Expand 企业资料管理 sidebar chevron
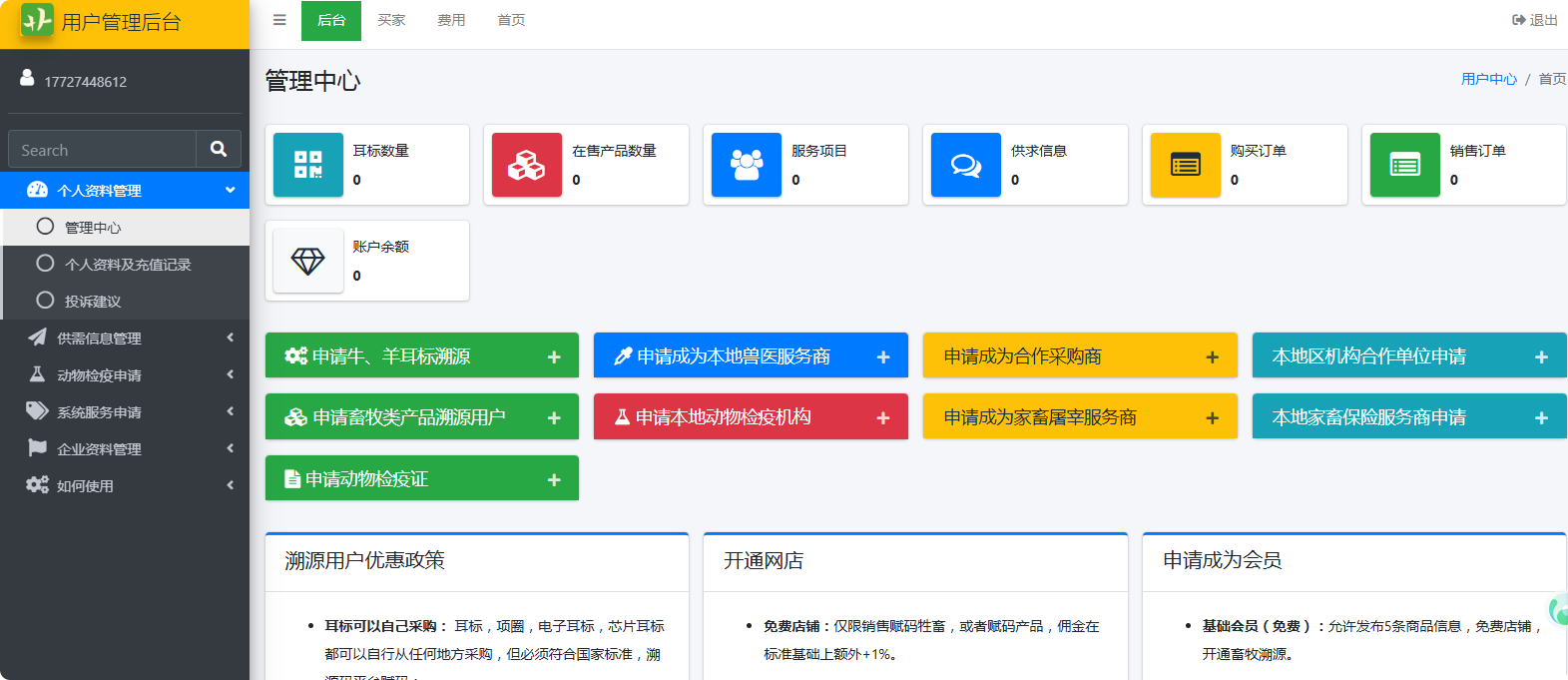This screenshot has height=680, width=1568. (231, 448)
